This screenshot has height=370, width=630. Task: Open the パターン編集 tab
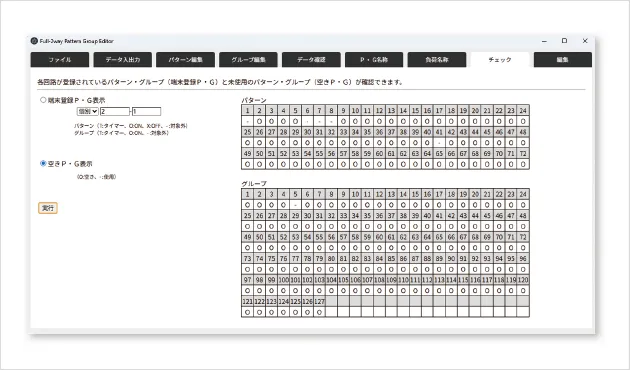pyautogui.click(x=186, y=59)
